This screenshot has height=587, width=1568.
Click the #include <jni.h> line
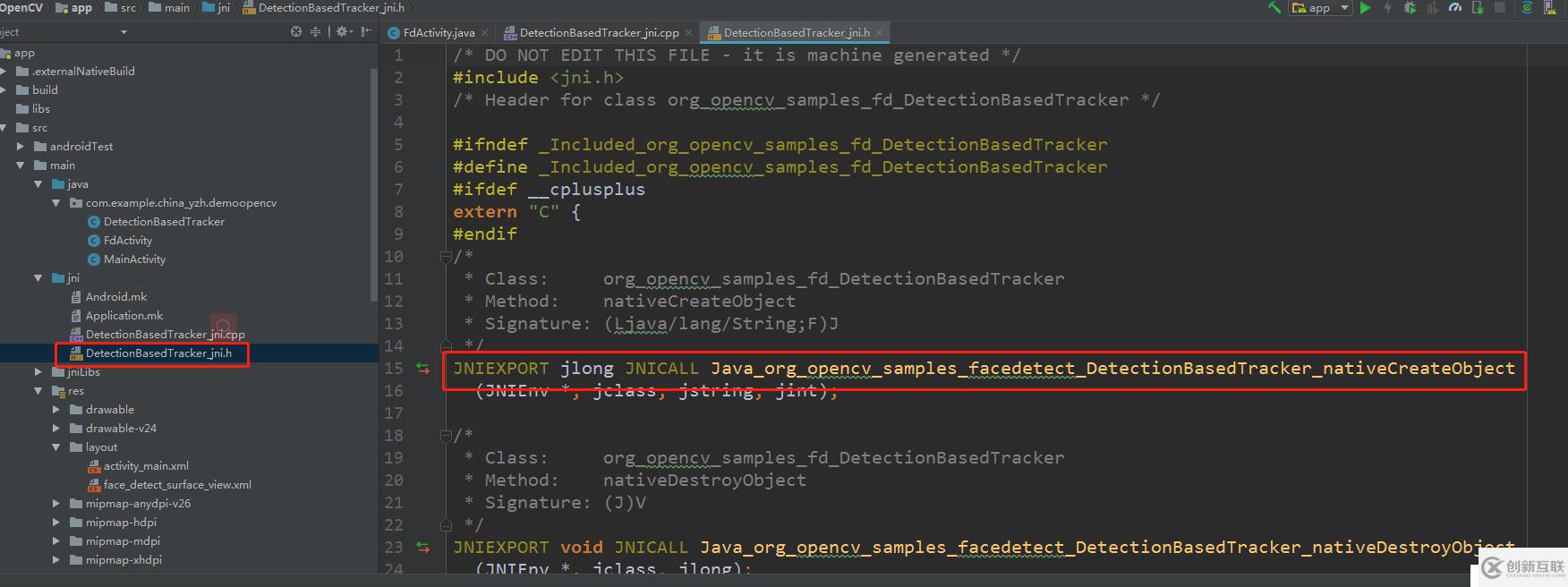tap(538, 78)
